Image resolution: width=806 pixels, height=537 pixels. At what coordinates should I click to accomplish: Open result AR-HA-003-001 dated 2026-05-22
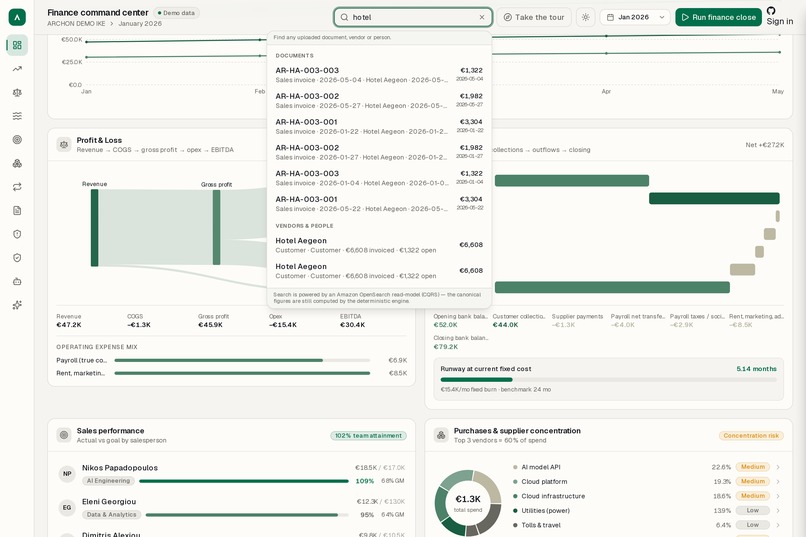point(379,203)
